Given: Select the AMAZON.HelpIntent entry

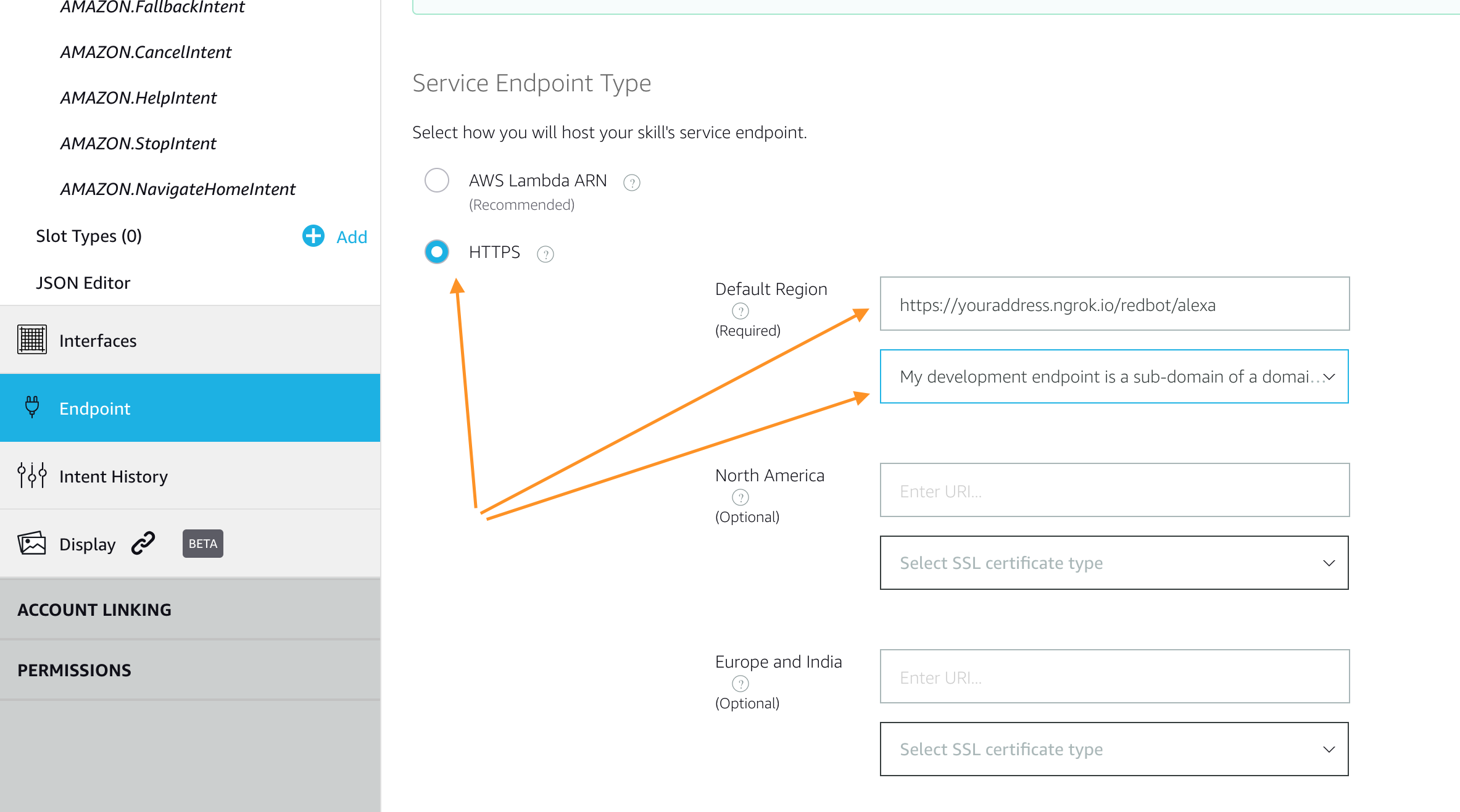Looking at the screenshot, I should [138, 97].
